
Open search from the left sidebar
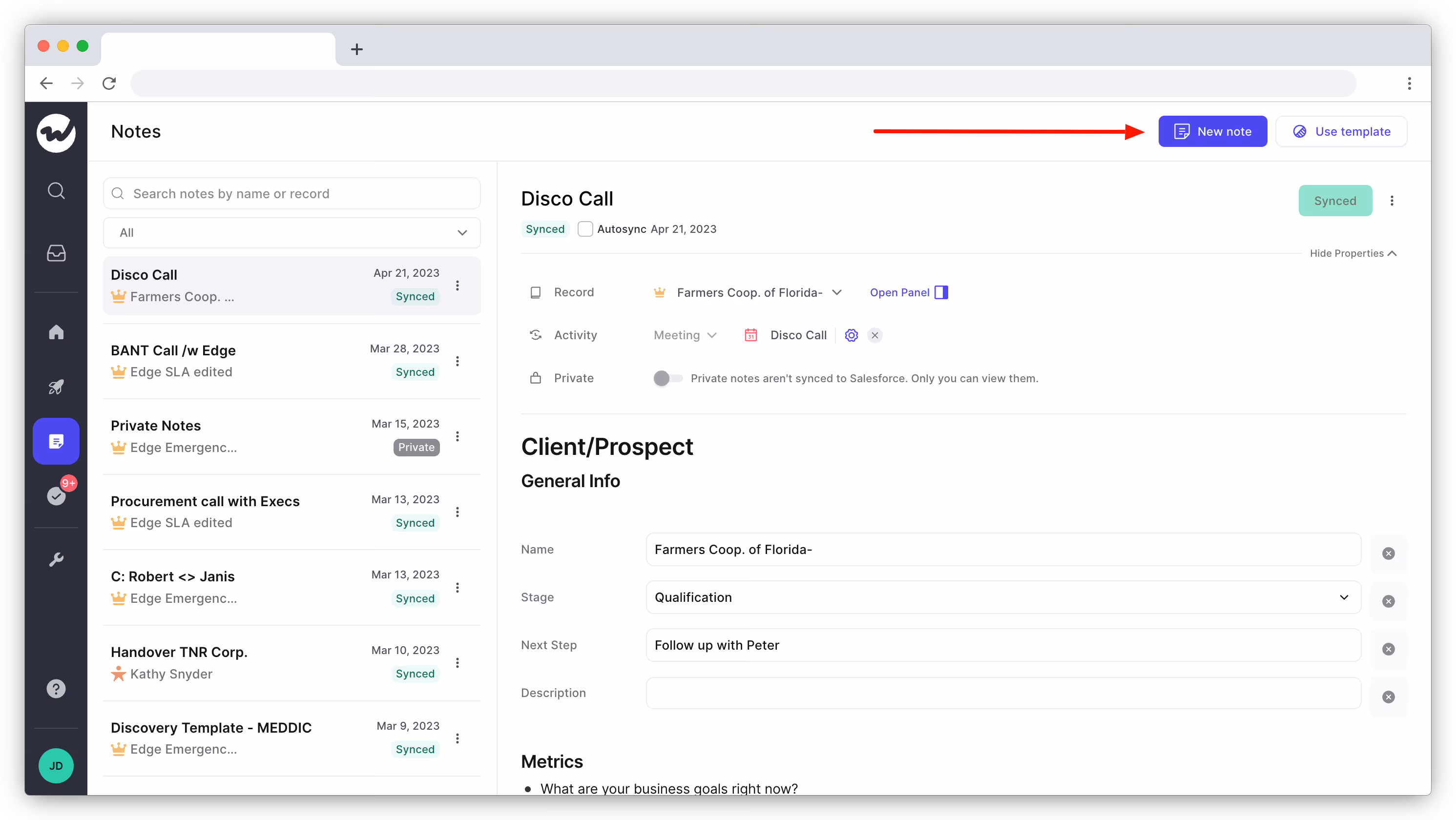[56, 190]
